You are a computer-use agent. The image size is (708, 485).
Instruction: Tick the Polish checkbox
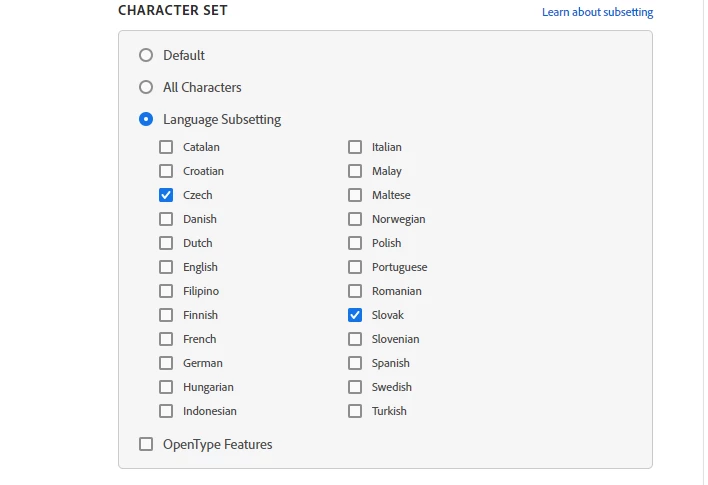pos(355,243)
